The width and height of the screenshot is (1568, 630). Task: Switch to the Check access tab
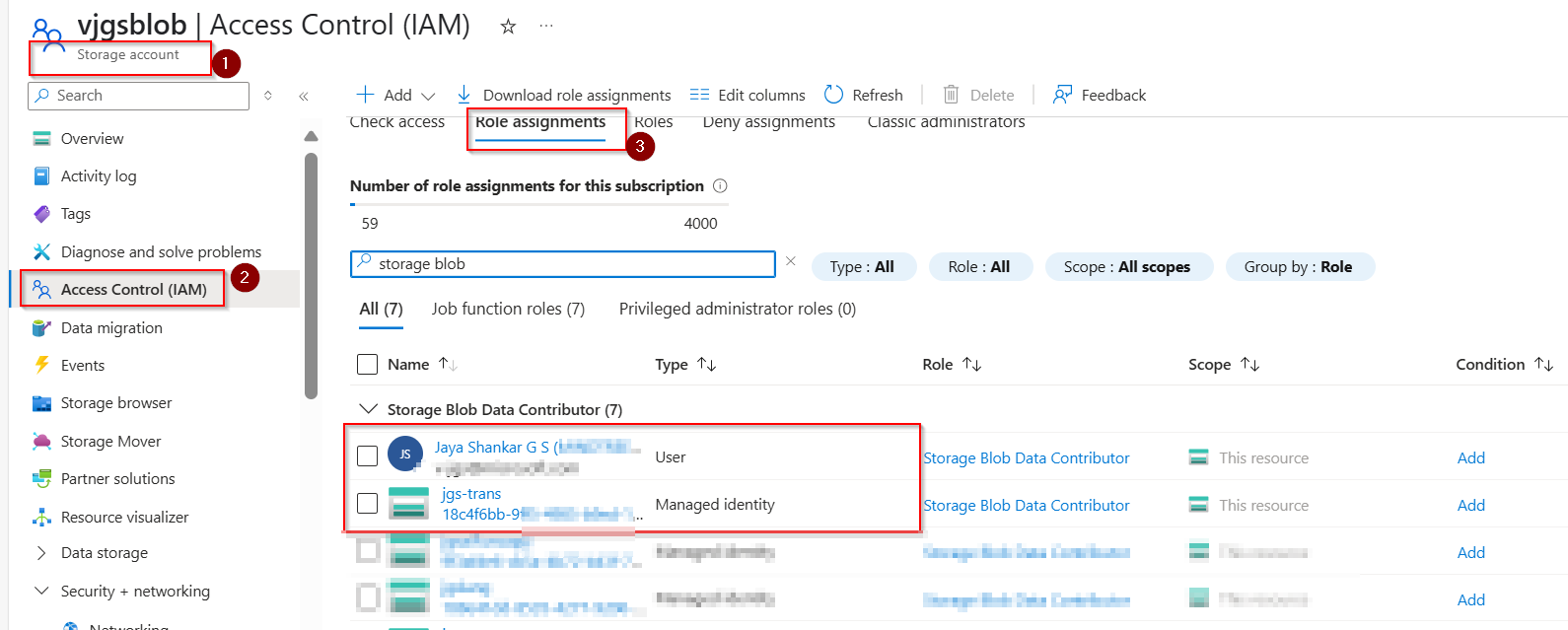click(397, 122)
